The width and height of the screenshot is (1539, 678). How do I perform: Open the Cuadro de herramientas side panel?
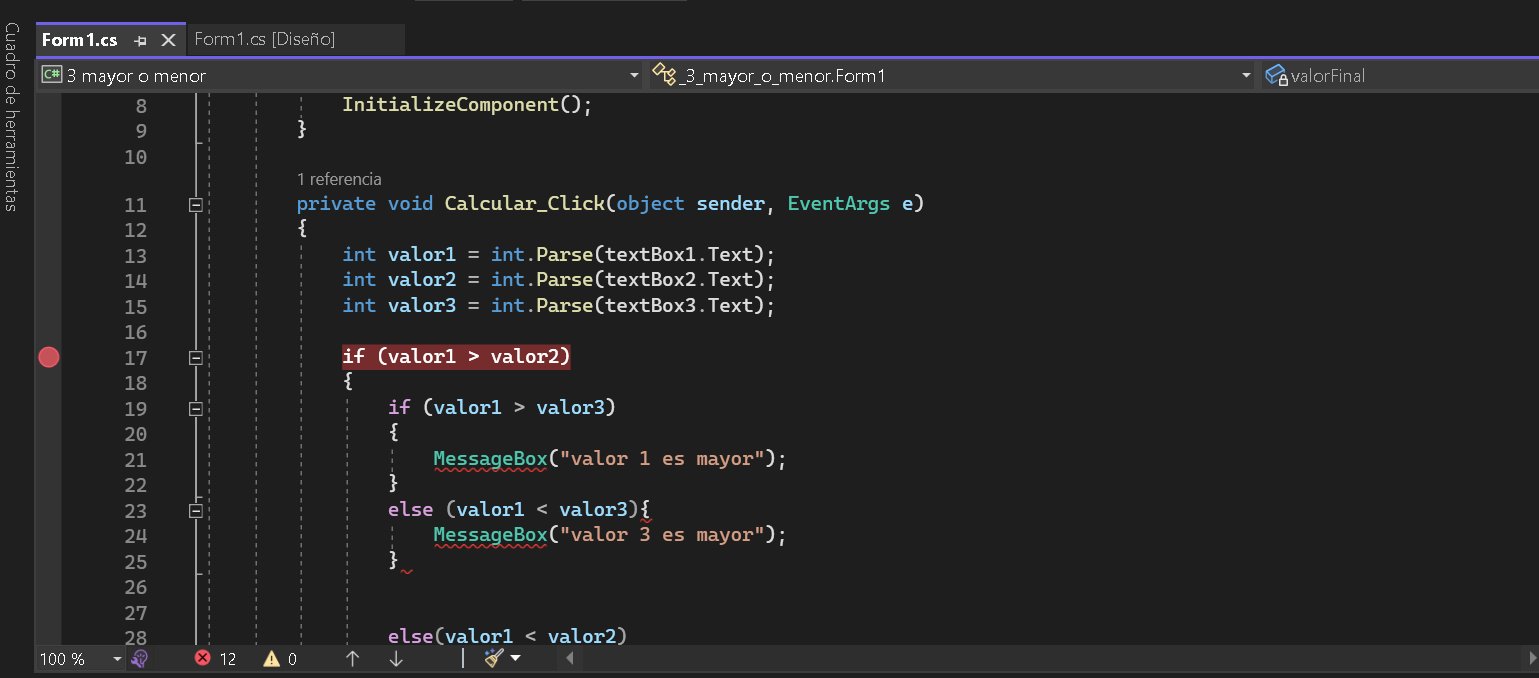point(12,117)
